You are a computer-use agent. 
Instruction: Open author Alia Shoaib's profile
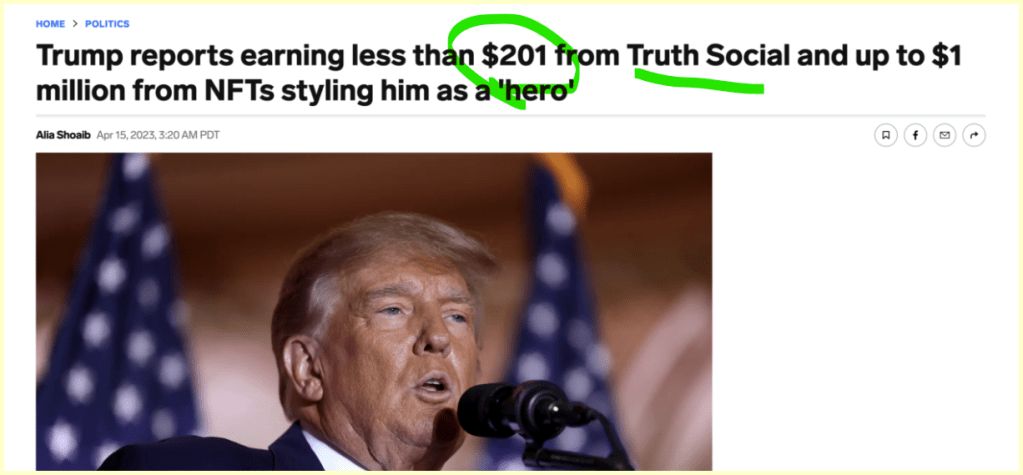(x=63, y=135)
